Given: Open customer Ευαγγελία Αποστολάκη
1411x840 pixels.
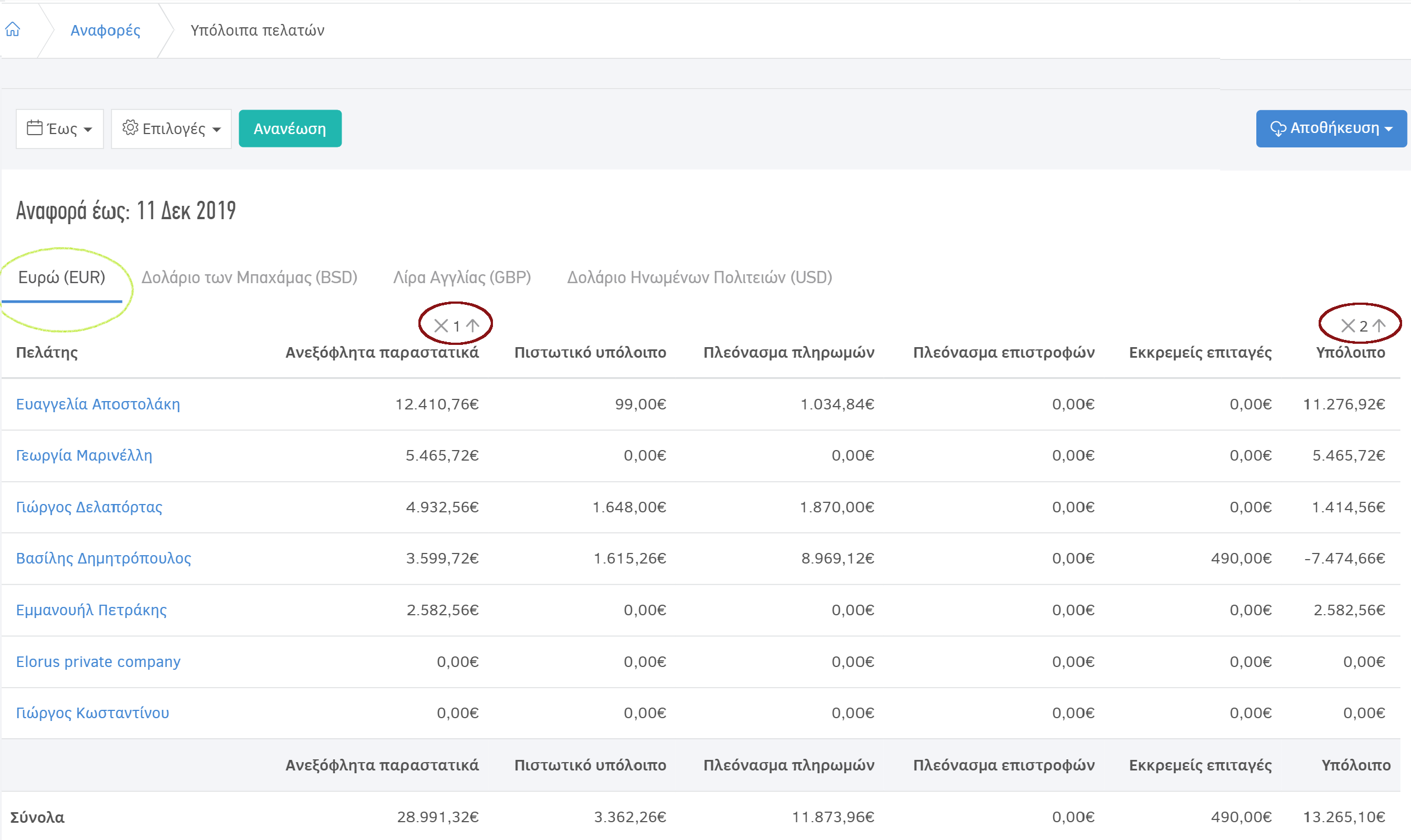Looking at the screenshot, I should coord(98,404).
